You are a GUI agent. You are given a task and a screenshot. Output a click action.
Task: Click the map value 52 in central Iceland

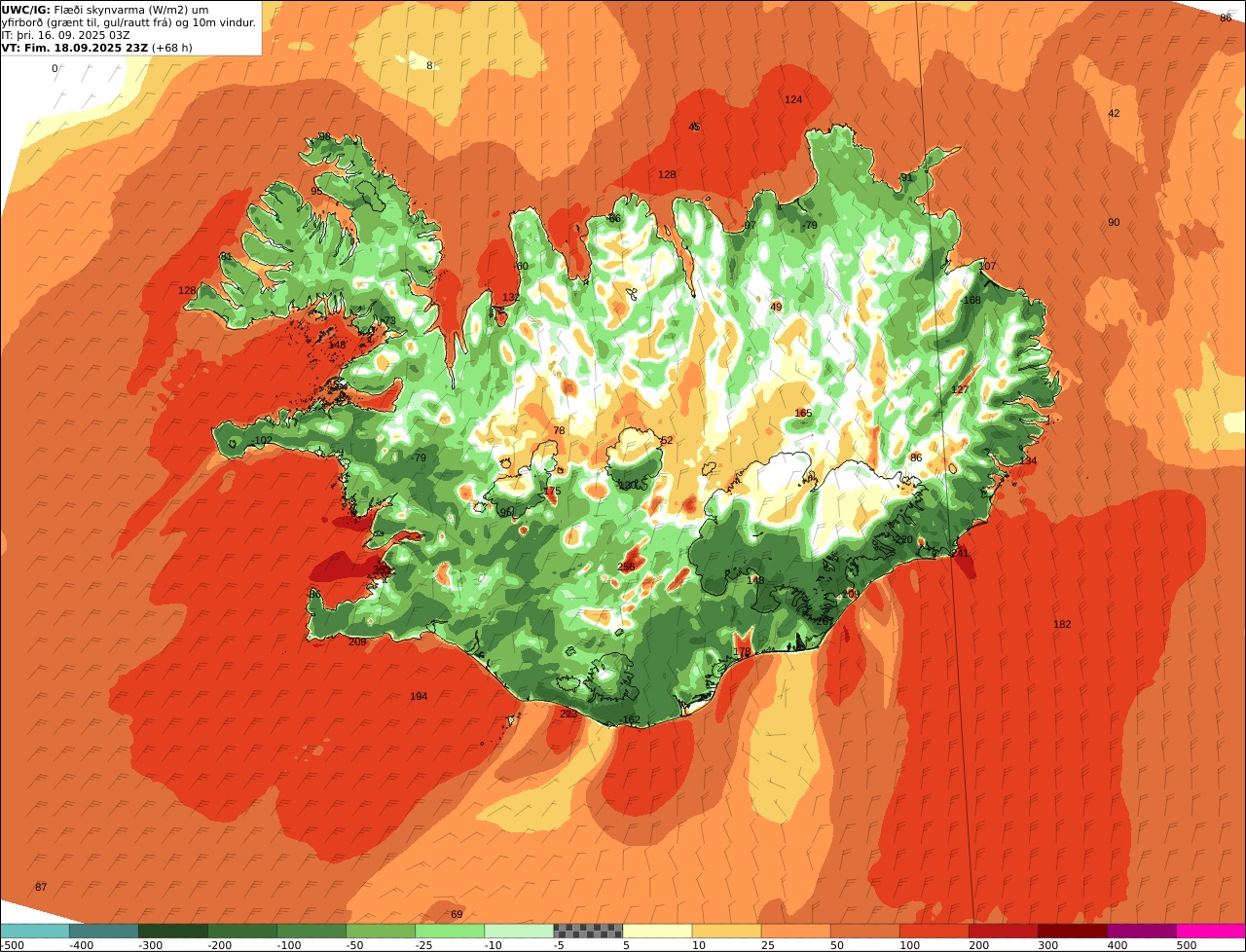tap(667, 441)
